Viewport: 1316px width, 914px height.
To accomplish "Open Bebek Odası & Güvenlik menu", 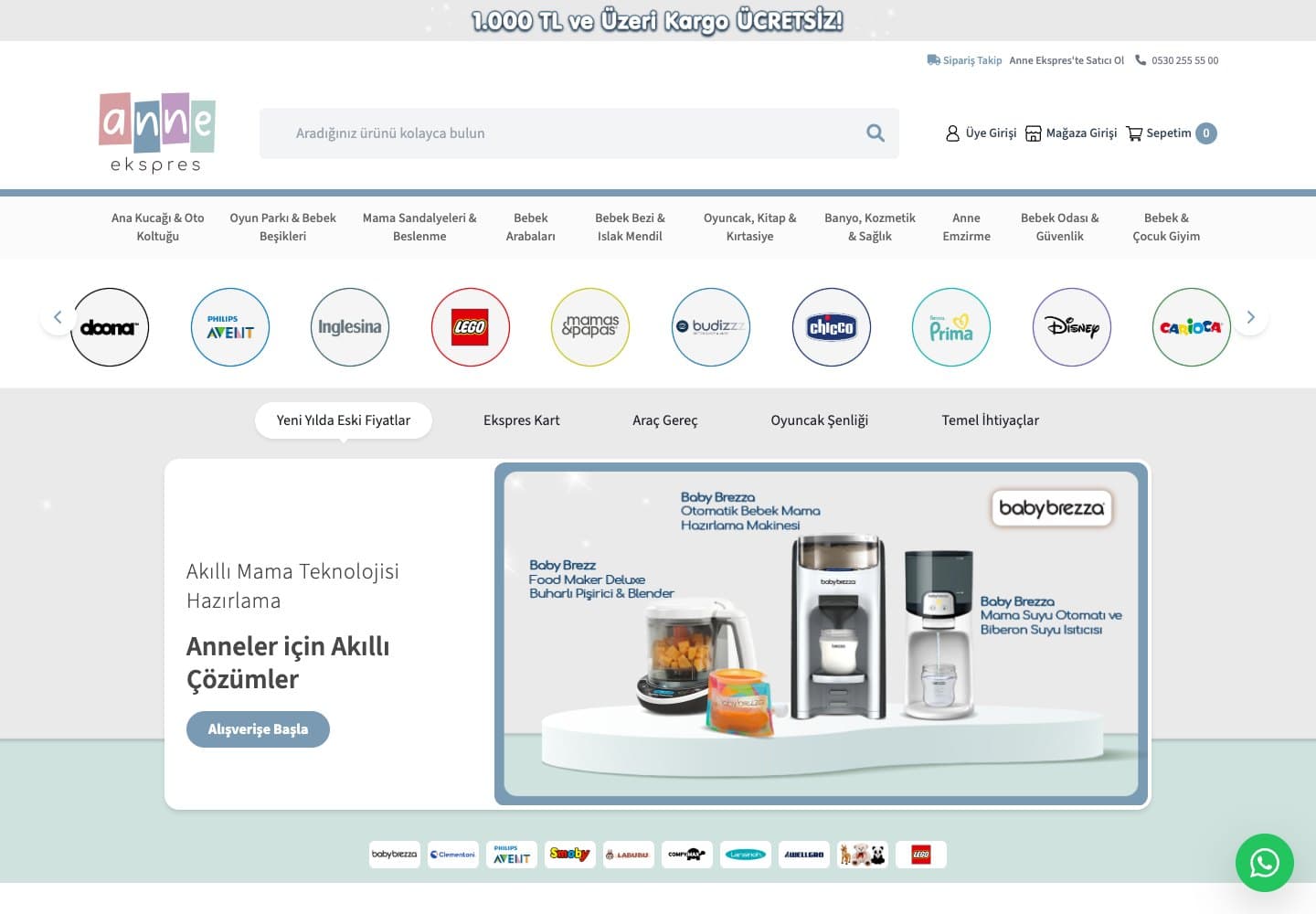I will [x=1060, y=227].
